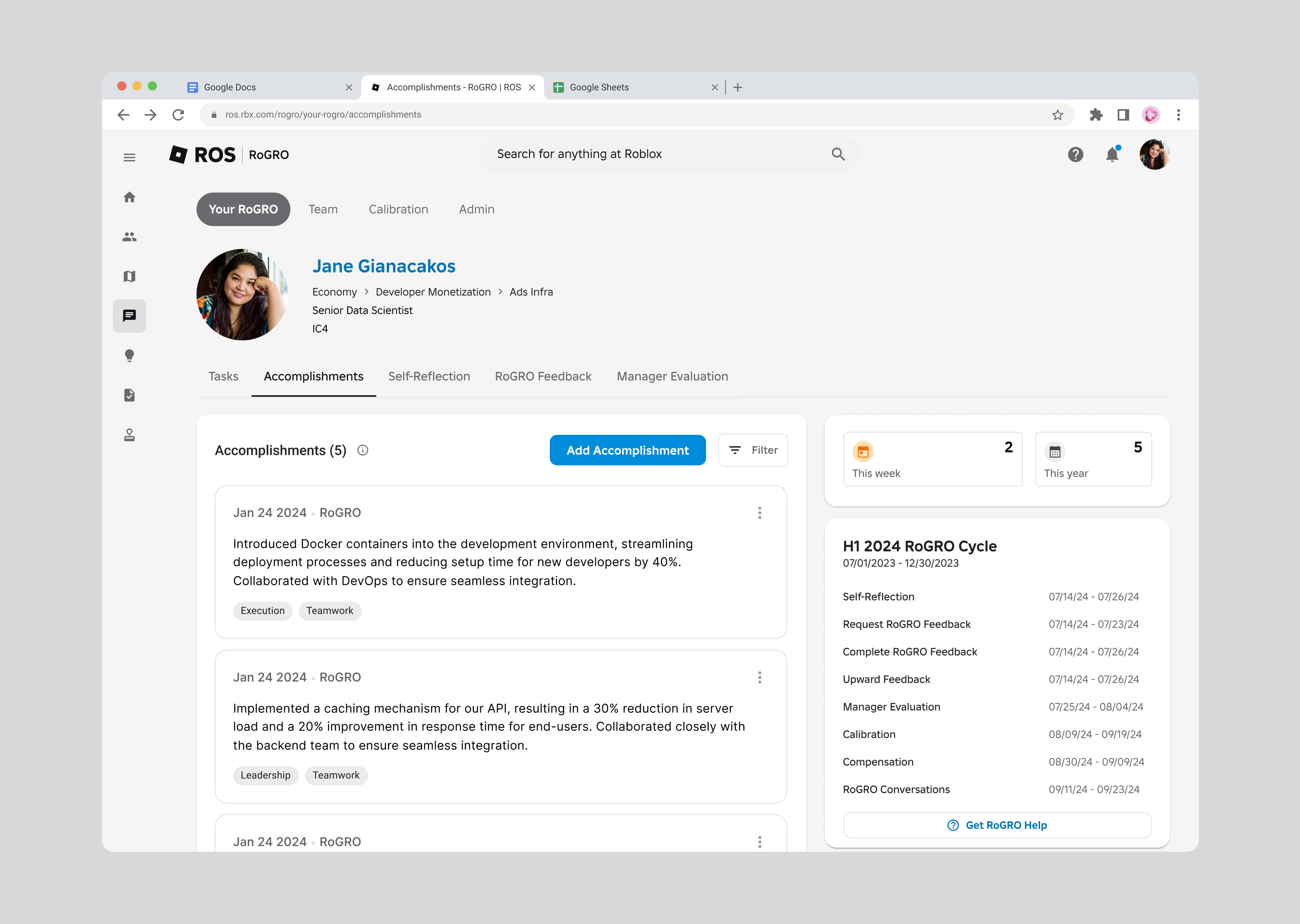Go to Home via sidebar icon
Viewport: 1300px width, 924px height.
(x=129, y=198)
